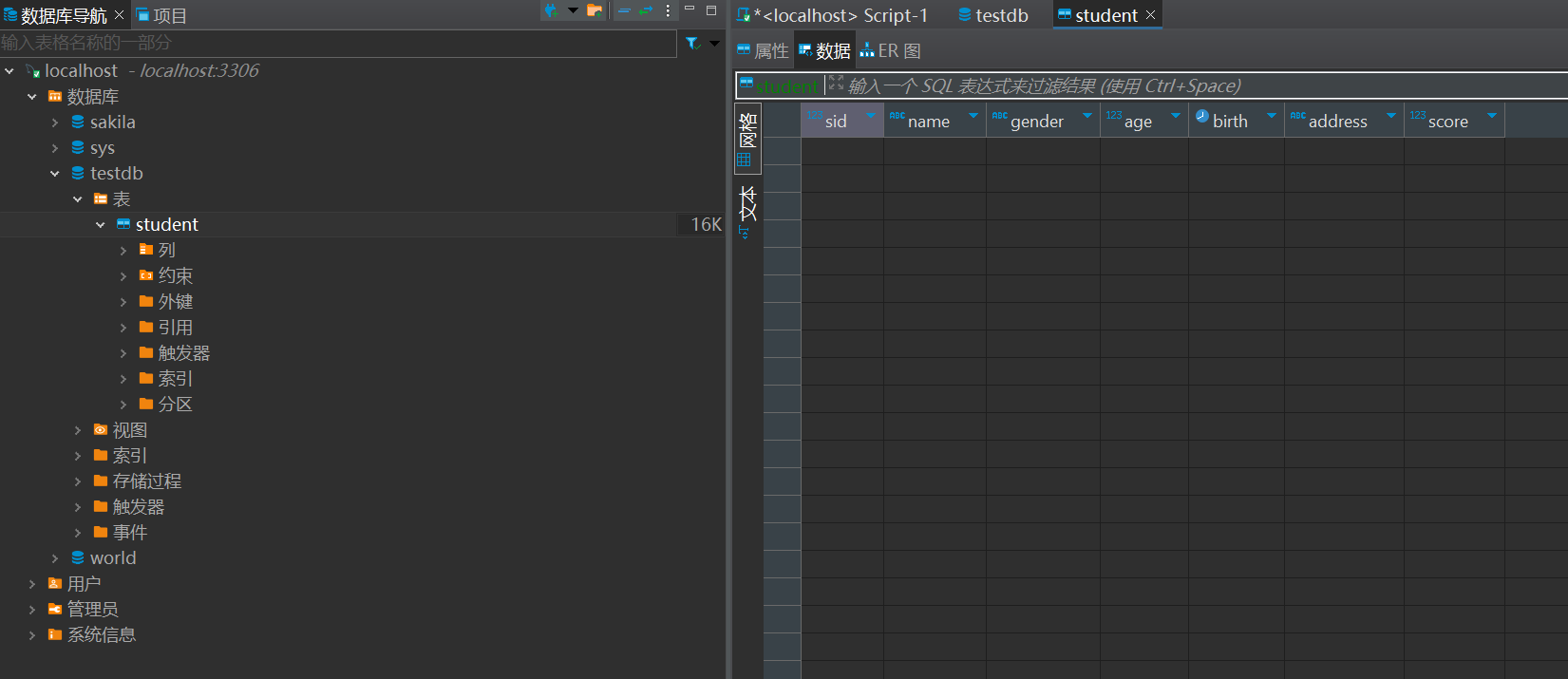1568x679 pixels.
Task: Collapse the localhost connection node
Action: 9,71
